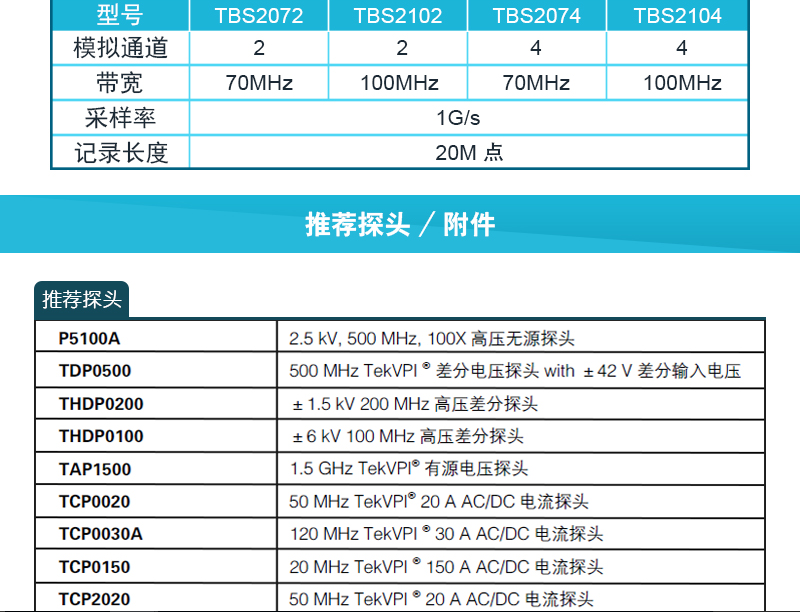The height and width of the screenshot is (612, 800).
Task: Click the 1.5 GHz TekVPI 有源电压探头 description
Action: (409, 468)
